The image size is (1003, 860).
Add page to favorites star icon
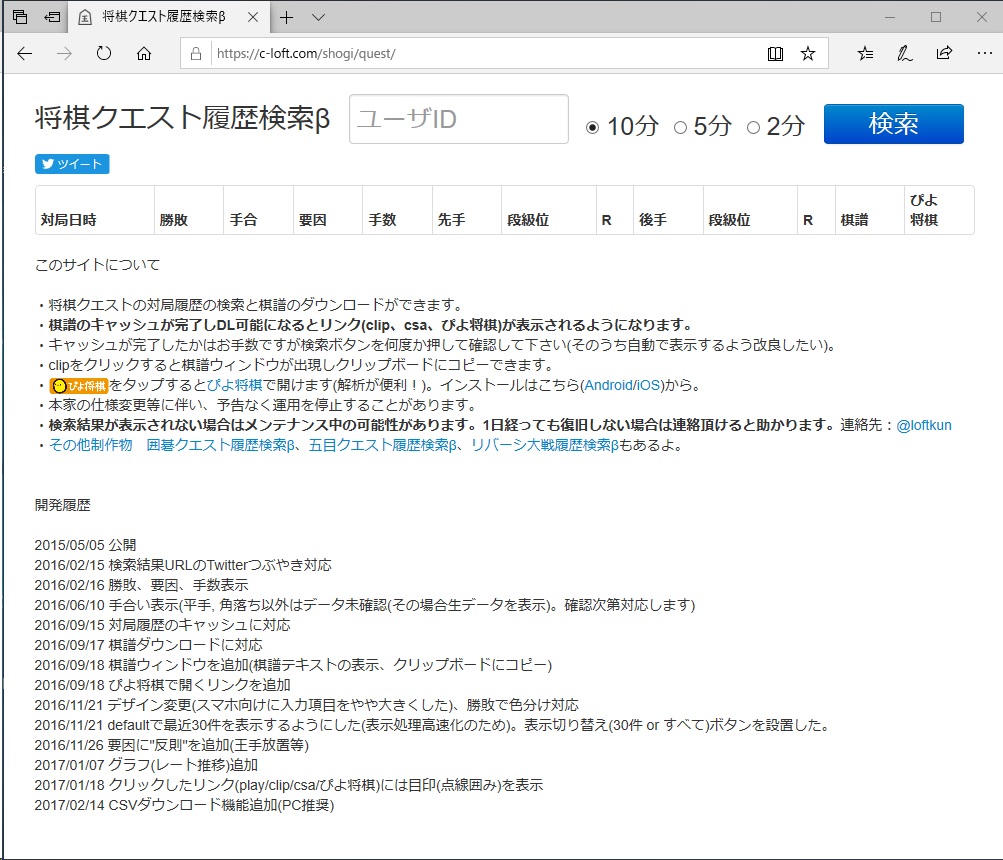808,54
